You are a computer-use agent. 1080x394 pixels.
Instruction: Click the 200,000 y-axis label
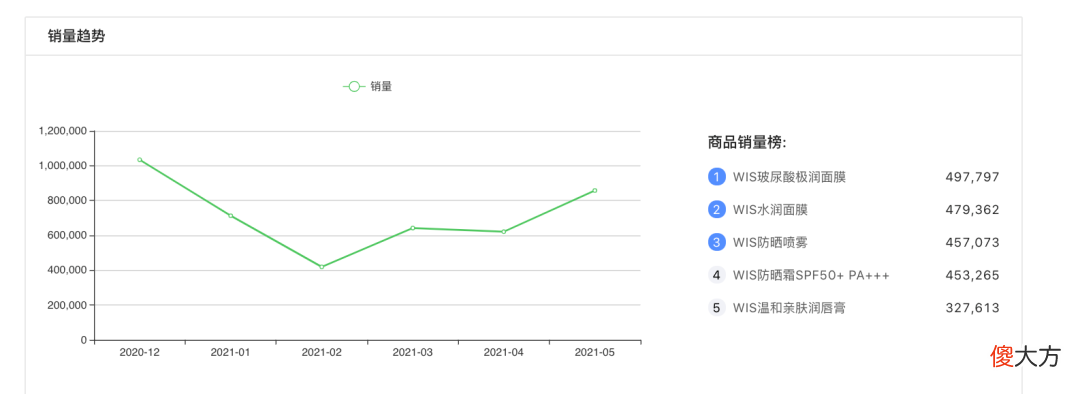coord(67,305)
